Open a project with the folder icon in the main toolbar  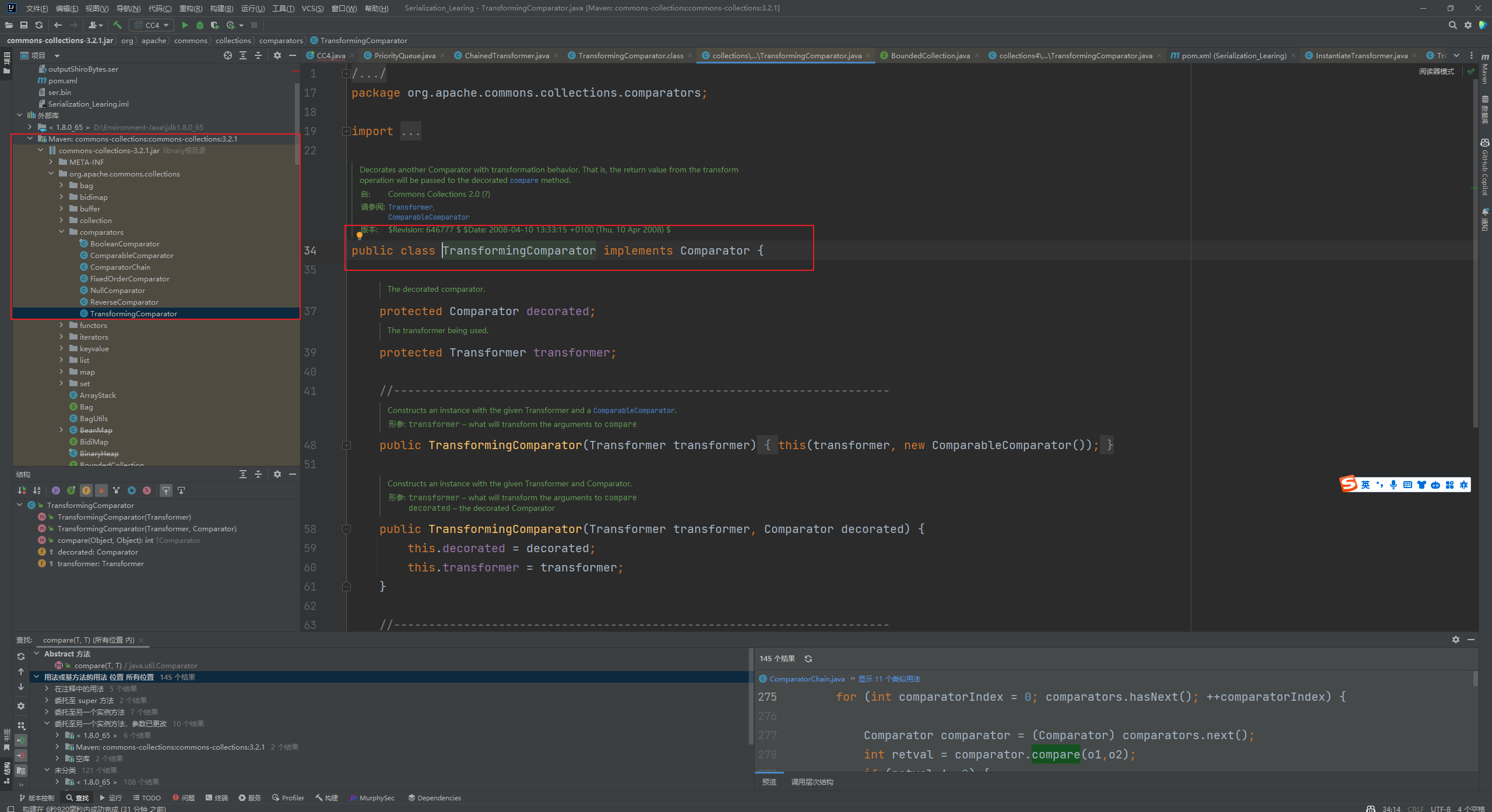pos(9,25)
